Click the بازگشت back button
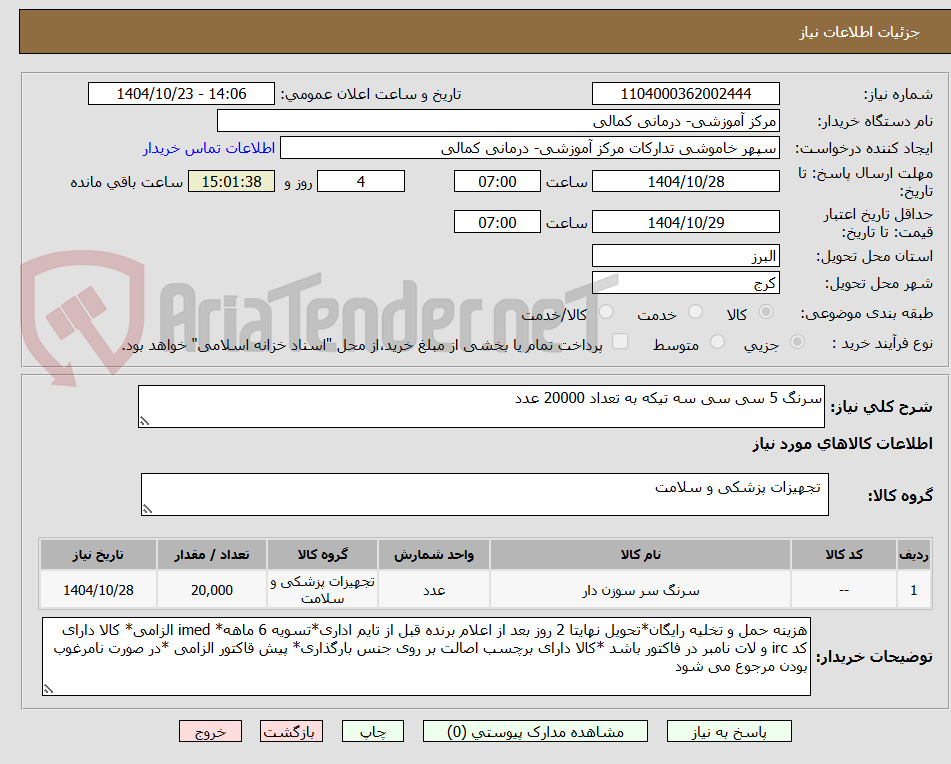951x764 pixels. click(291, 731)
